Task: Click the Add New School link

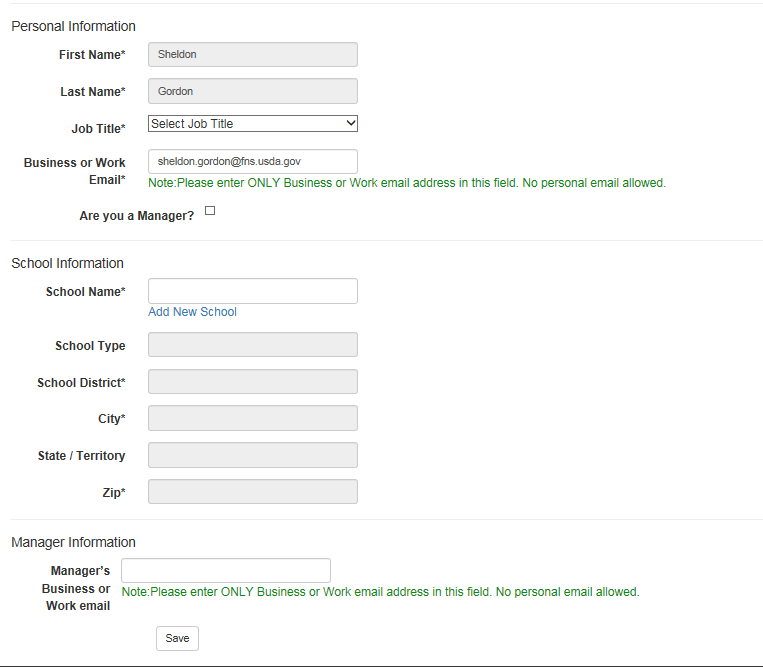Action: [x=192, y=312]
